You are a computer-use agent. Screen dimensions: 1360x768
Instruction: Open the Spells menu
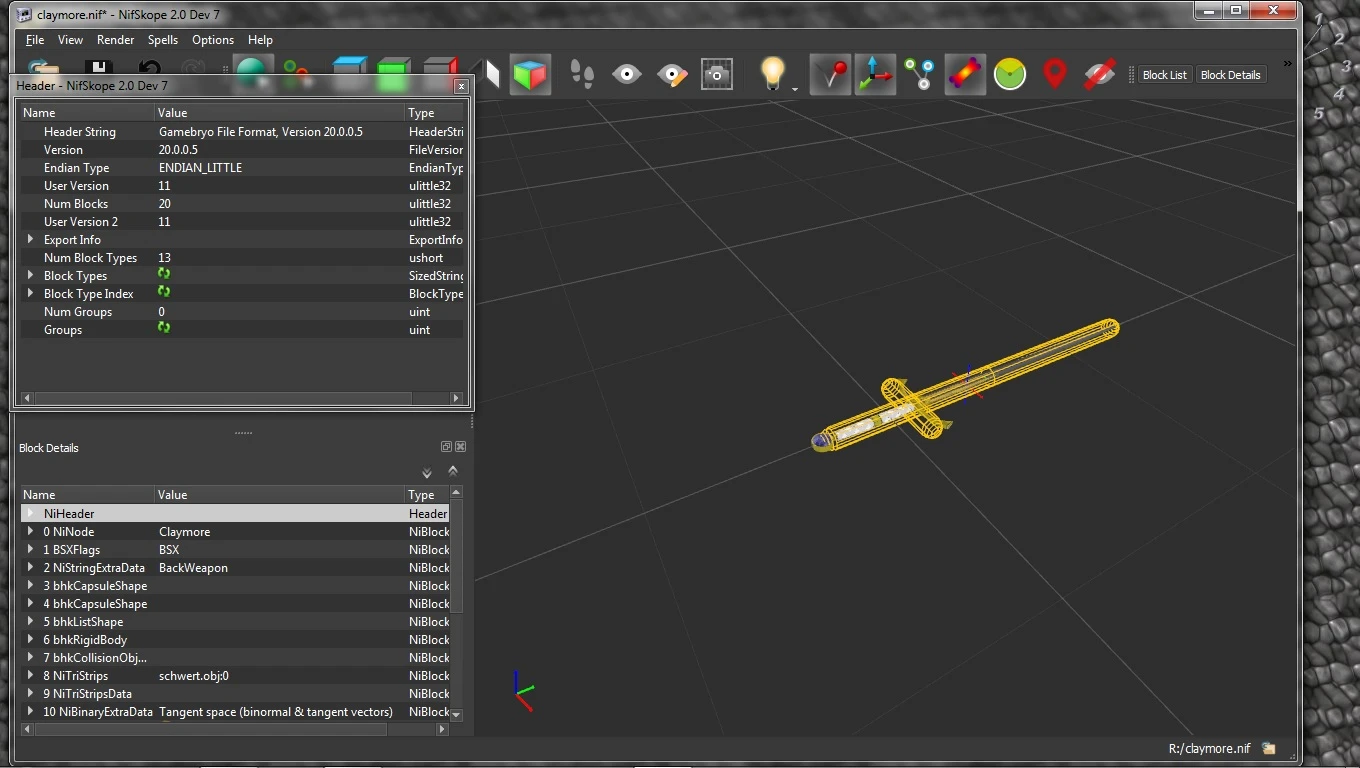click(x=163, y=40)
